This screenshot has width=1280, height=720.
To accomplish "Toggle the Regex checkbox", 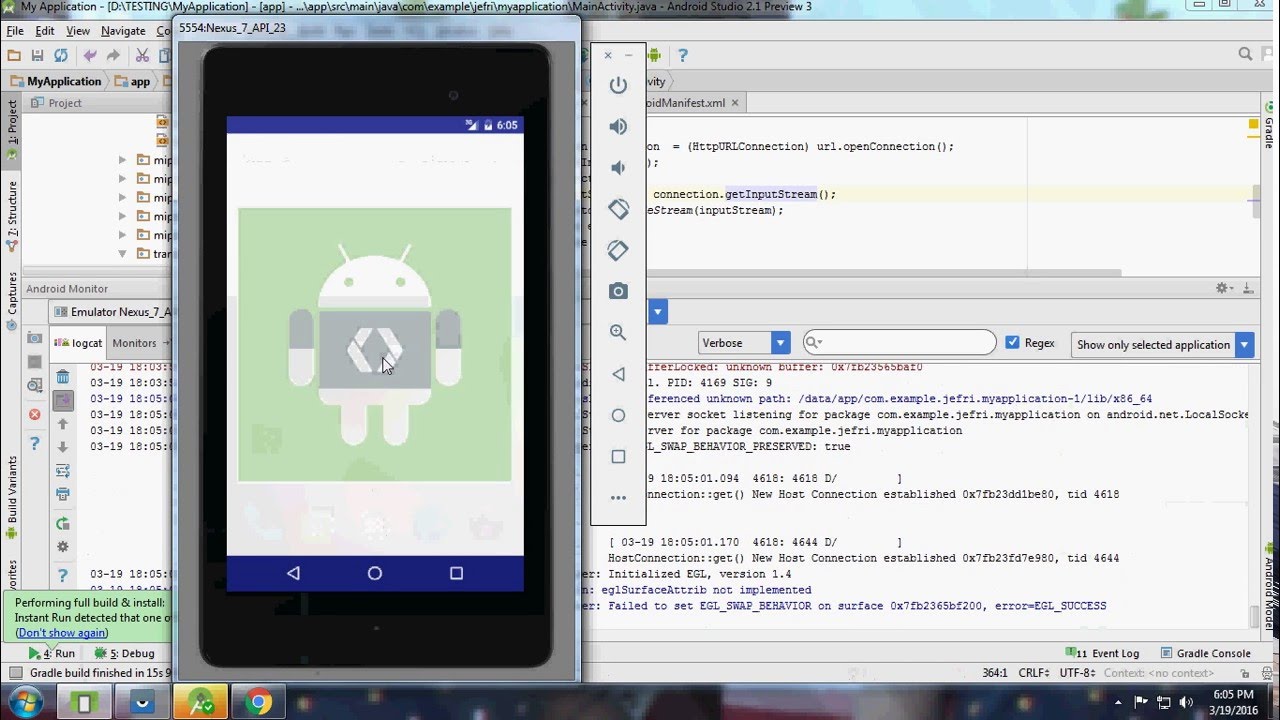I will tap(1012, 343).
